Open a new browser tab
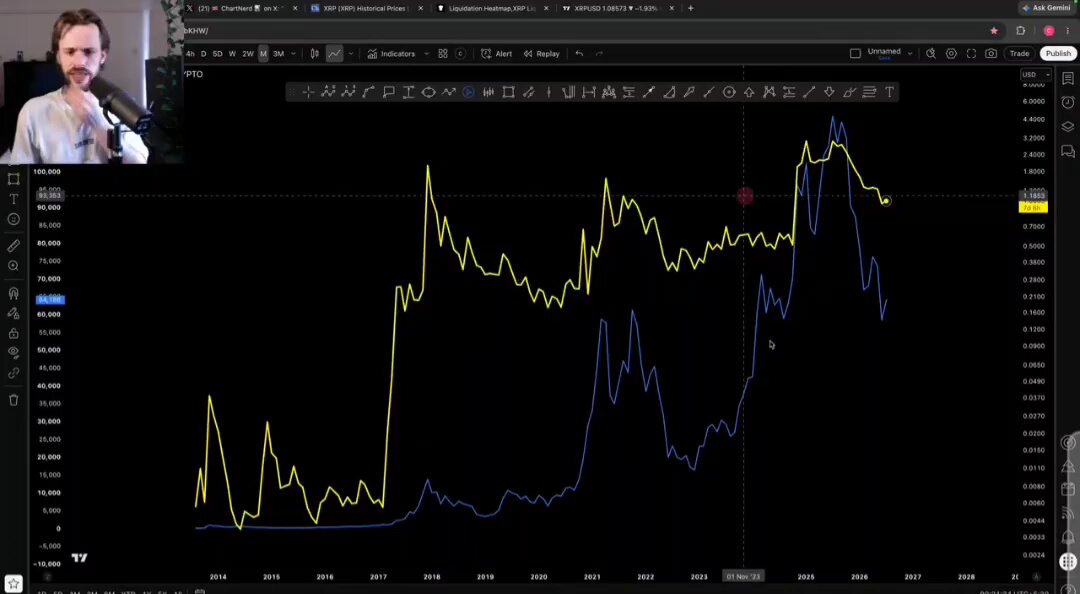The image size is (1080, 594). [x=690, y=8]
